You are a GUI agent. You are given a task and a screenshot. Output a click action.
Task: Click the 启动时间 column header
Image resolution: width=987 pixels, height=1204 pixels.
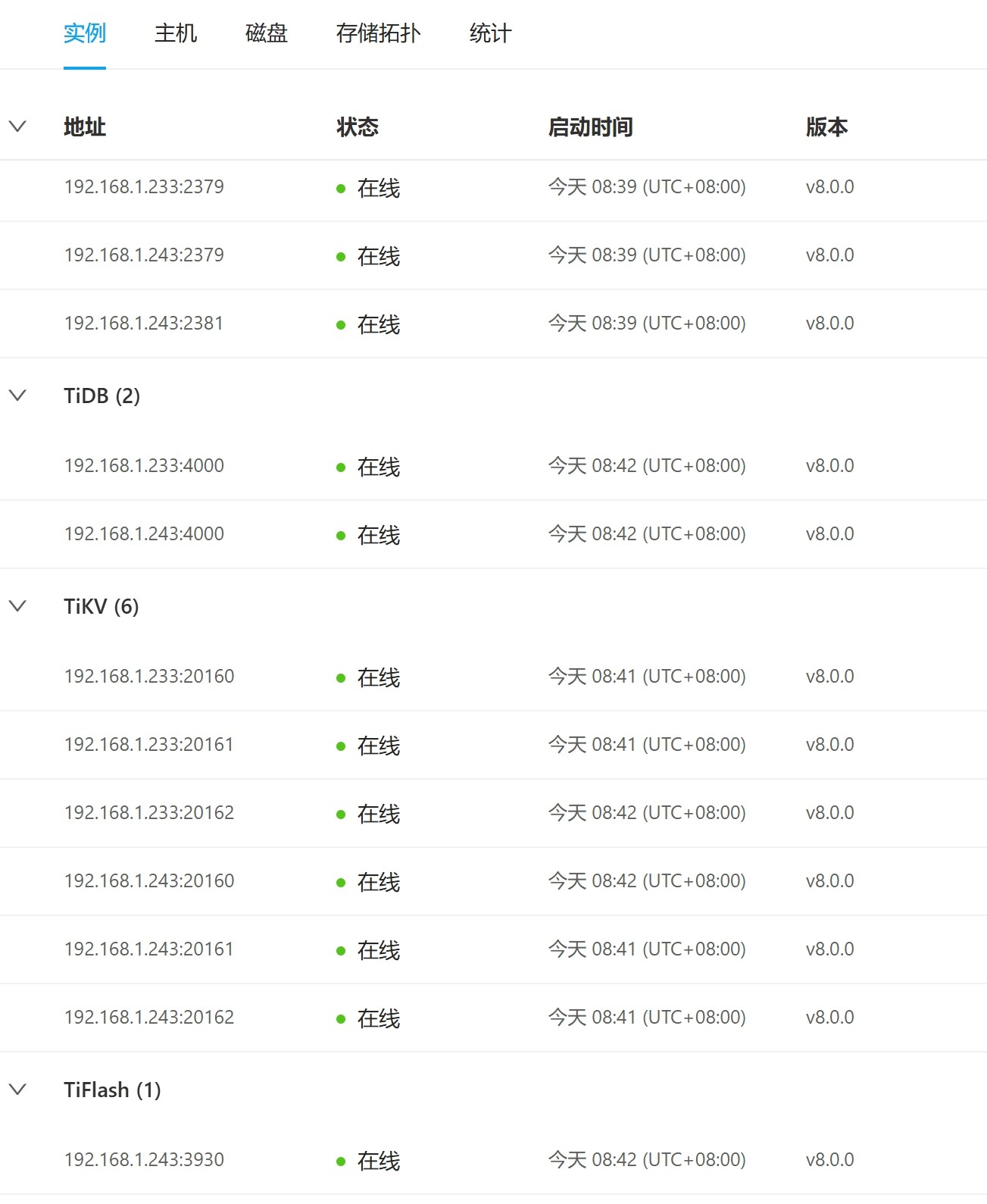coord(591,127)
